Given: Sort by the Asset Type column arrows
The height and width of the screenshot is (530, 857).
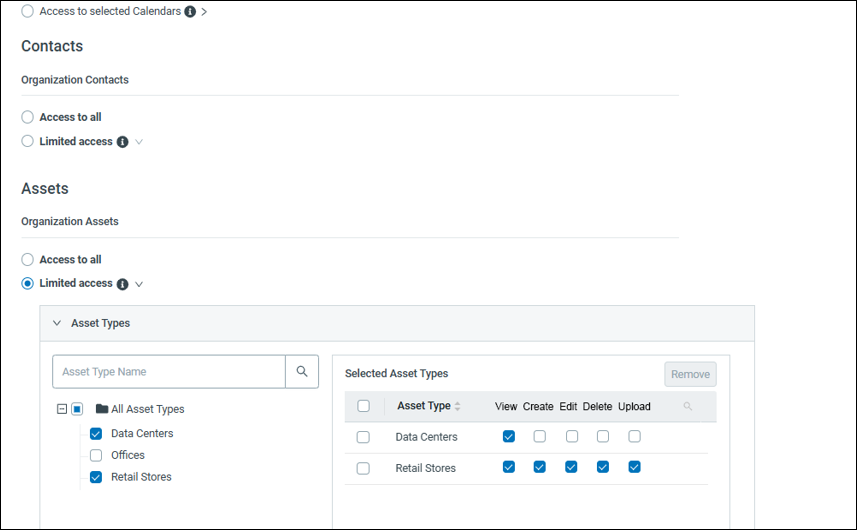Looking at the screenshot, I should click(x=457, y=406).
